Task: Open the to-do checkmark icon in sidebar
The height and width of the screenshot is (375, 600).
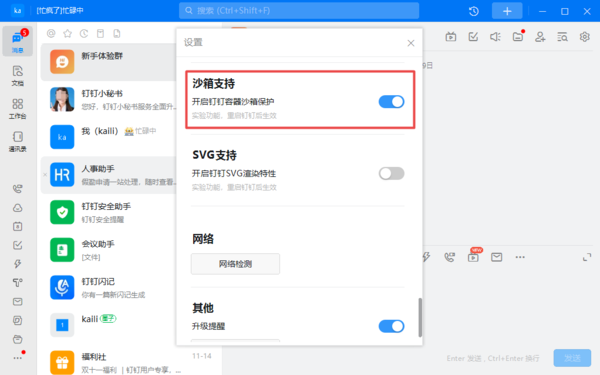Action: [18, 245]
